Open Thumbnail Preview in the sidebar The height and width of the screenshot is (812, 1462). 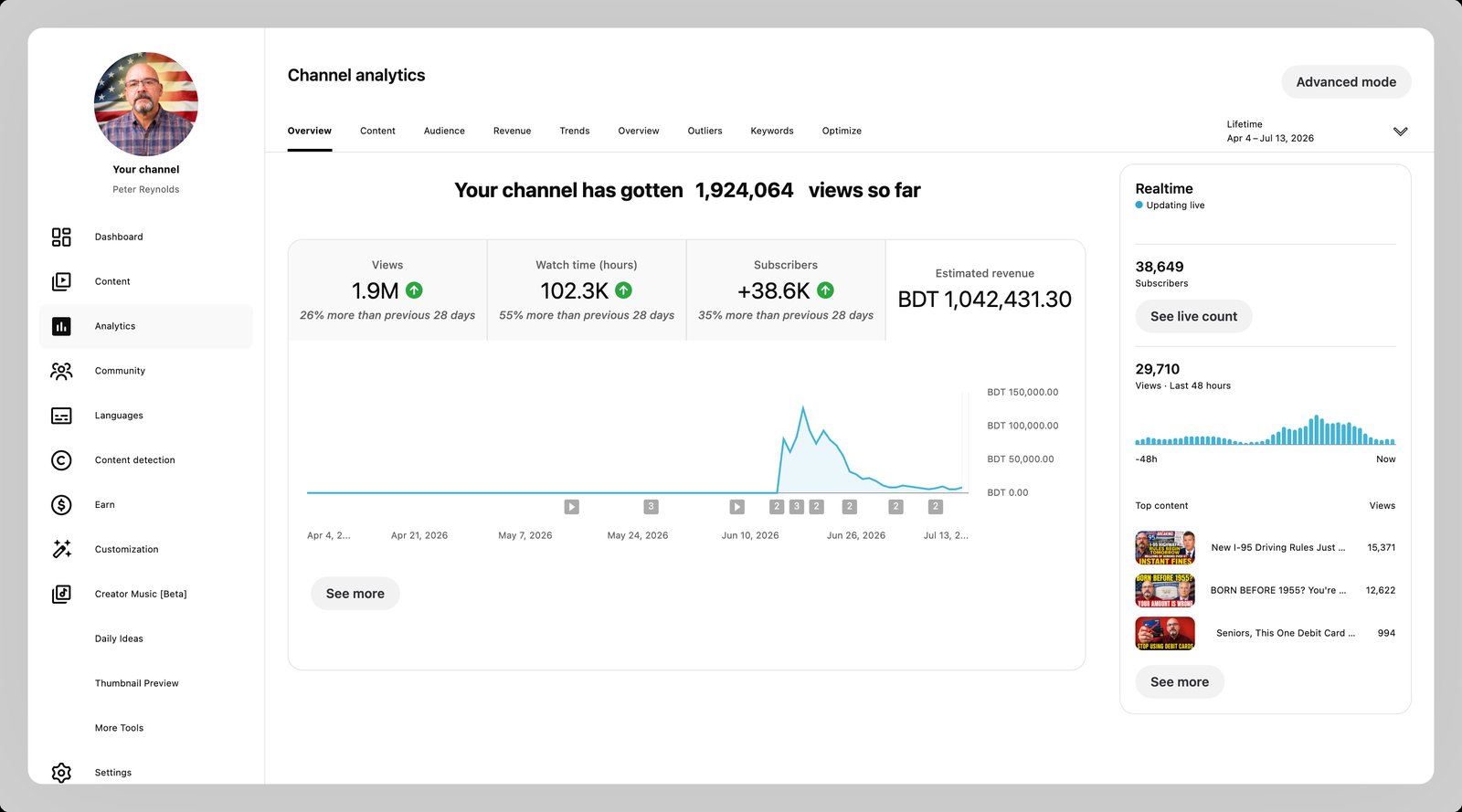click(x=137, y=683)
